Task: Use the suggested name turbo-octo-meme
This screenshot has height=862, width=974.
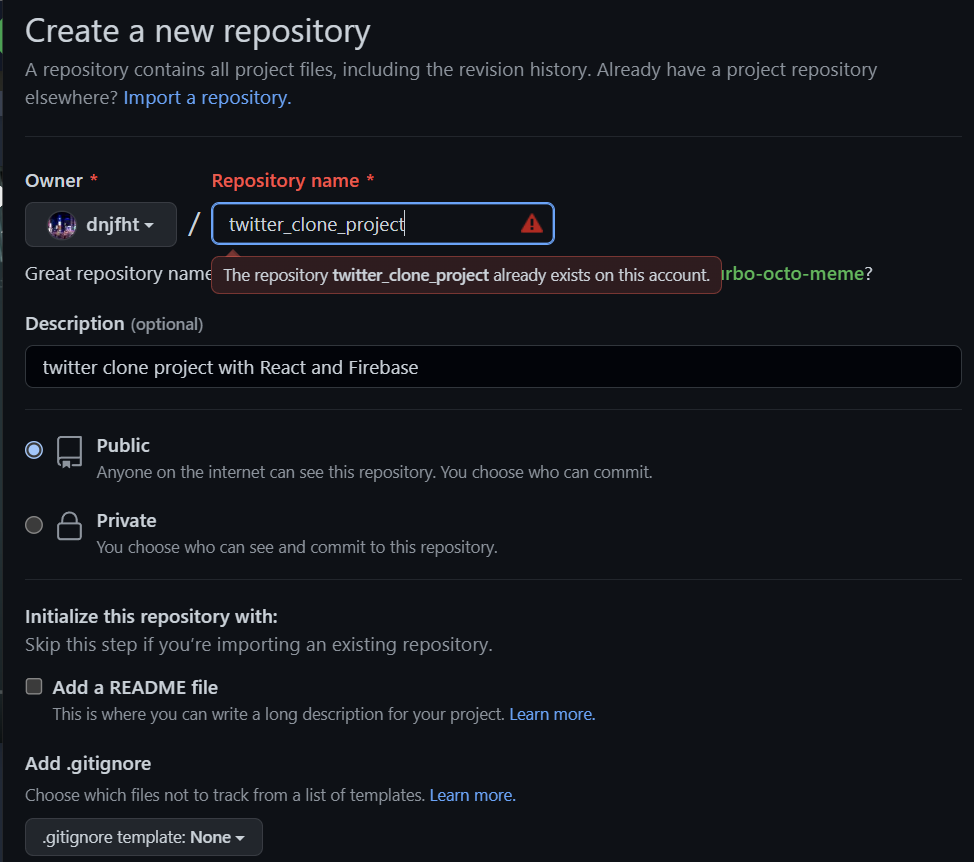Action: coord(793,273)
